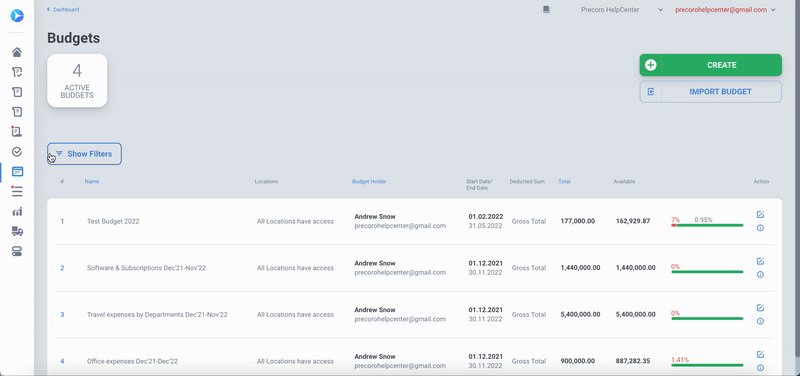
Task: Click the IMPORT BUDGET button
Action: (x=711, y=92)
